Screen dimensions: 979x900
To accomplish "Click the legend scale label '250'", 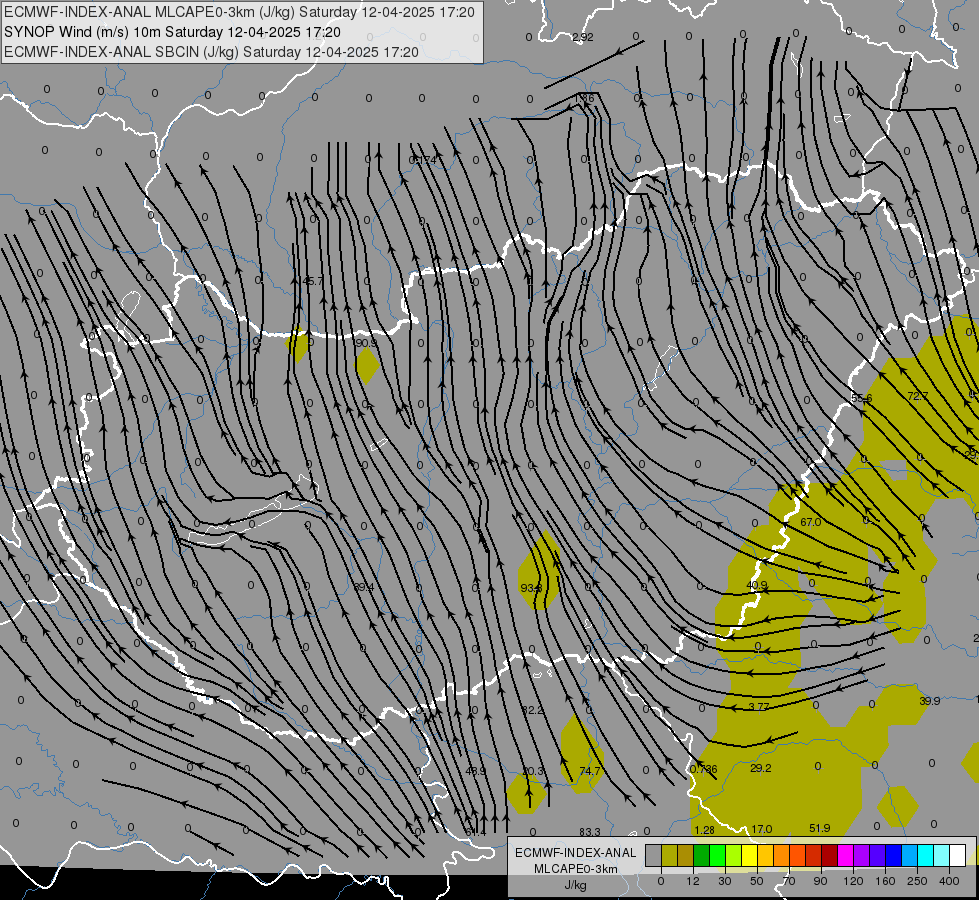I will (917, 881).
